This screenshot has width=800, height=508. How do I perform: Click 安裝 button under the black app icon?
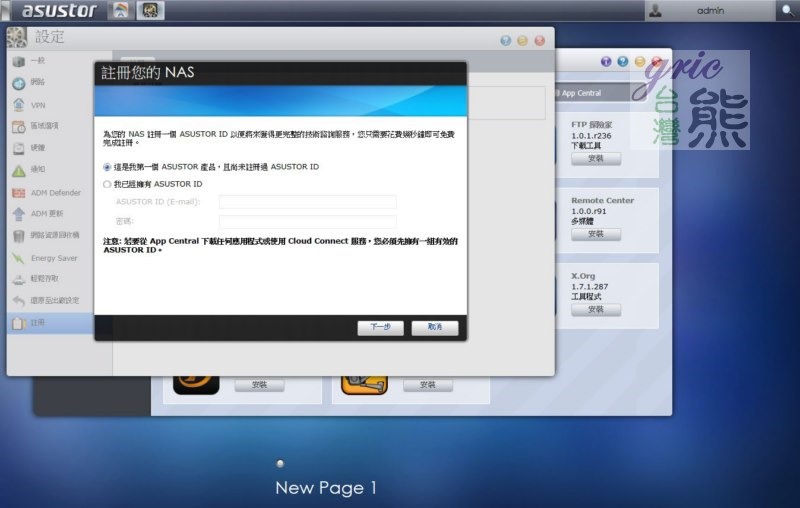click(x=260, y=385)
